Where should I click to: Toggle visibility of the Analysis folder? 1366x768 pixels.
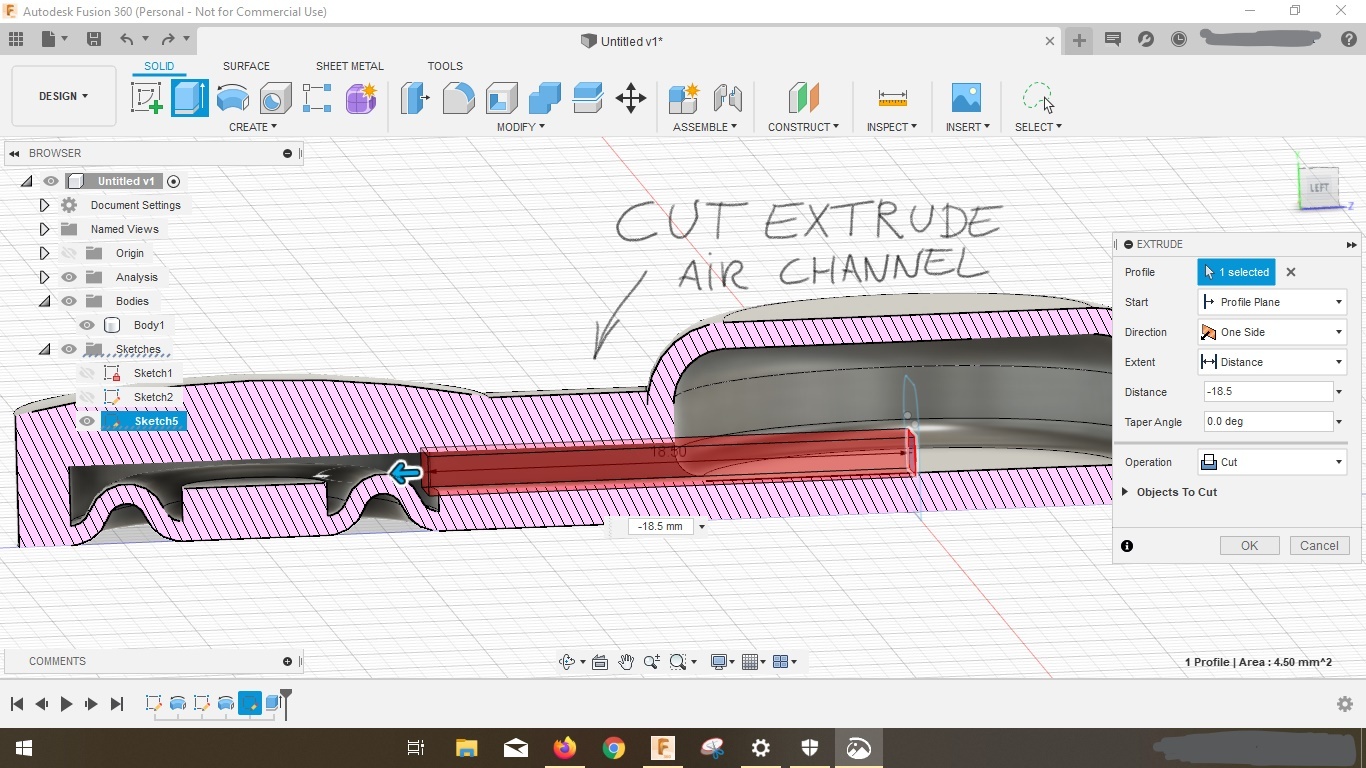pyautogui.click(x=69, y=277)
